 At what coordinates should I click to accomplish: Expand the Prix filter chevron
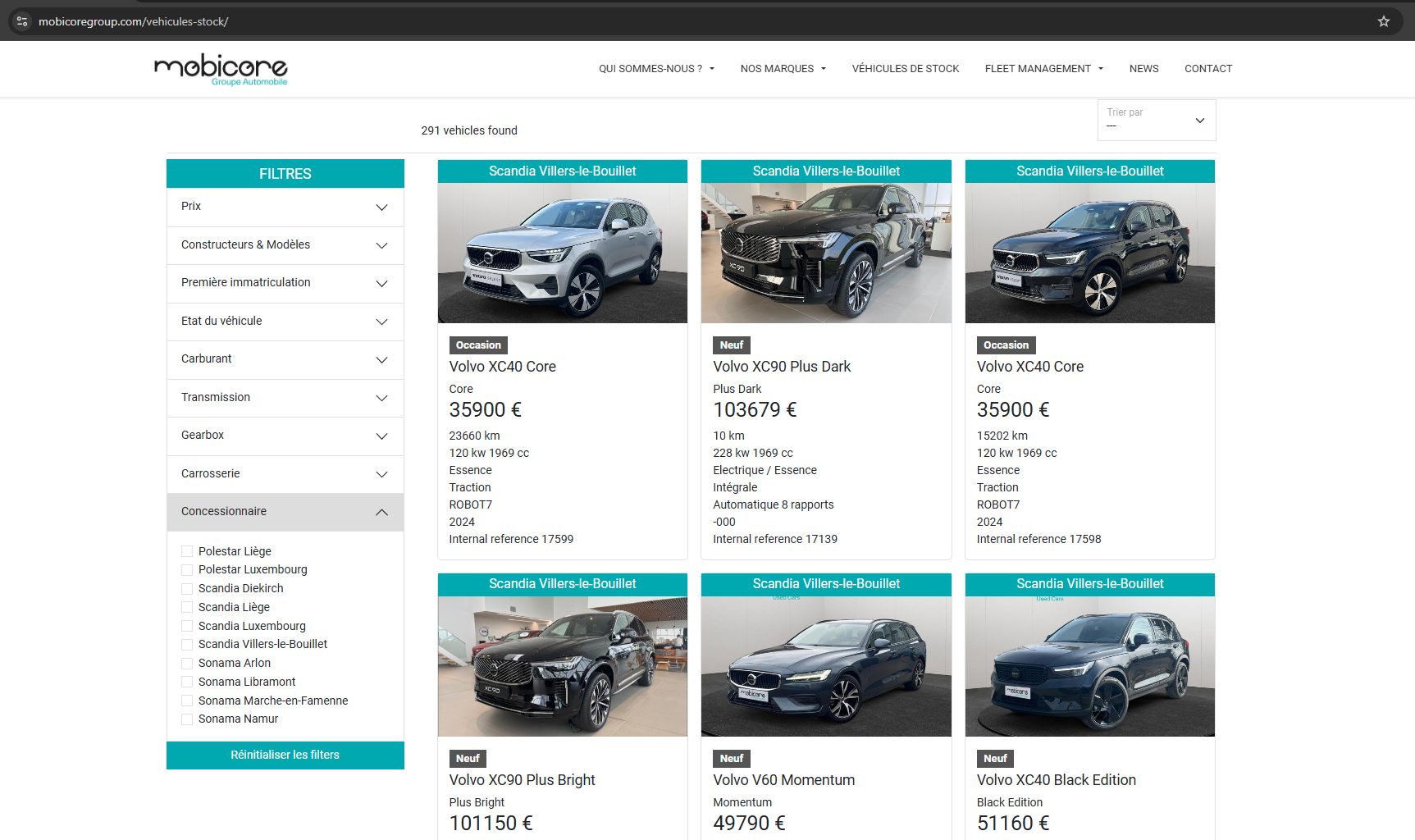[381, 208]
